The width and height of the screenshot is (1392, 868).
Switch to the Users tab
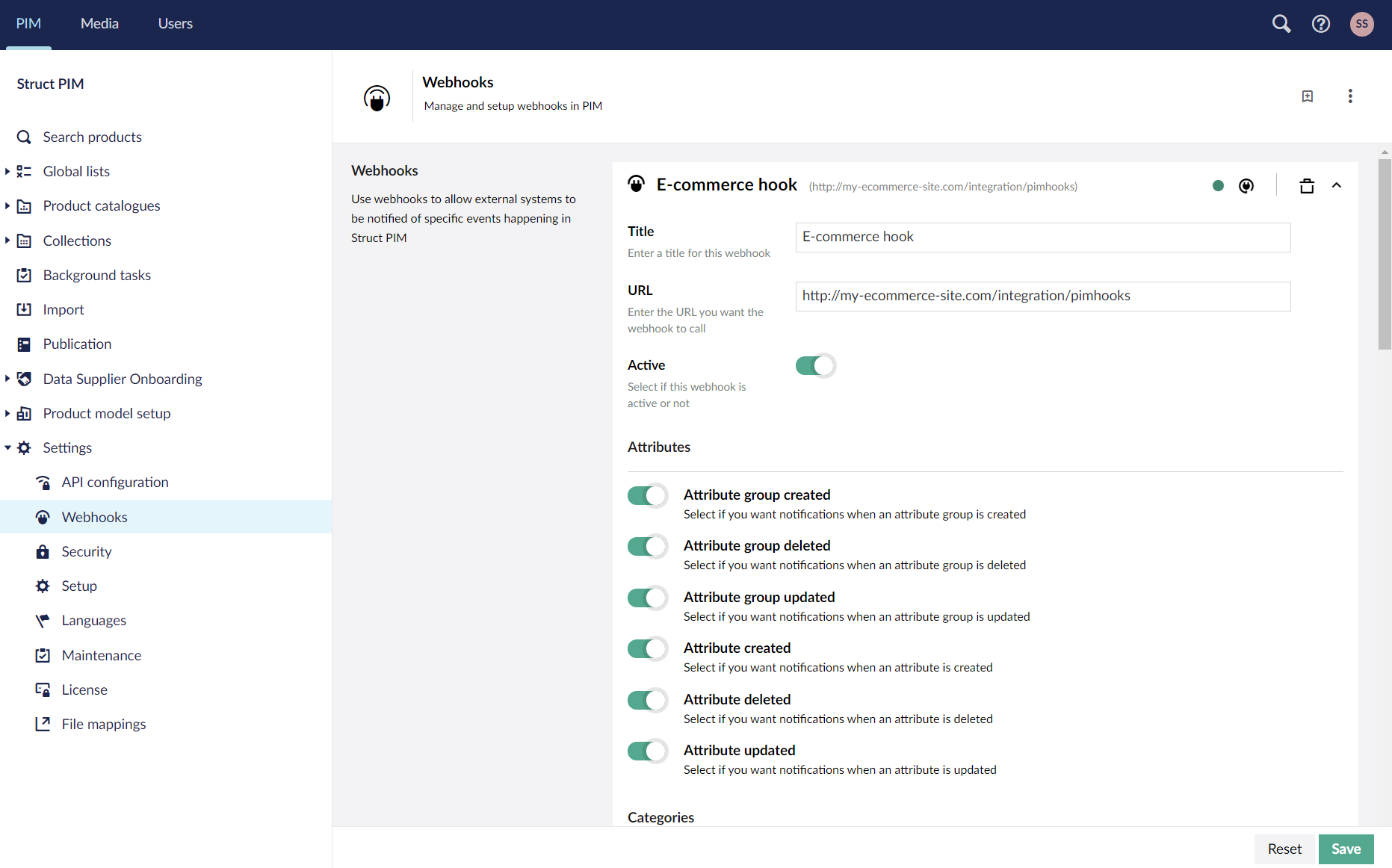click(x=176, y=24)
